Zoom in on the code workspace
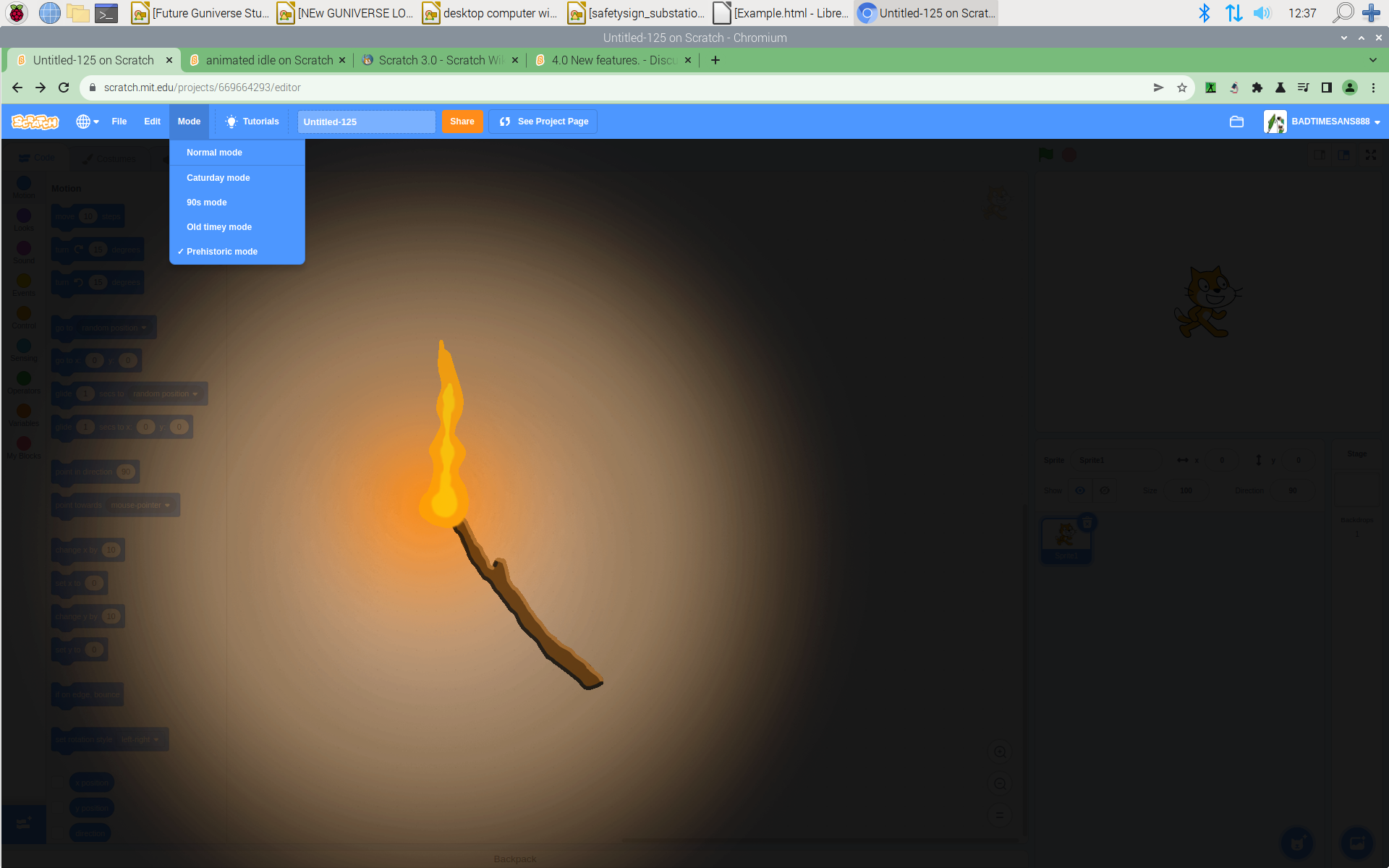This screenshot has width=1389, height=868. (999, 752)
